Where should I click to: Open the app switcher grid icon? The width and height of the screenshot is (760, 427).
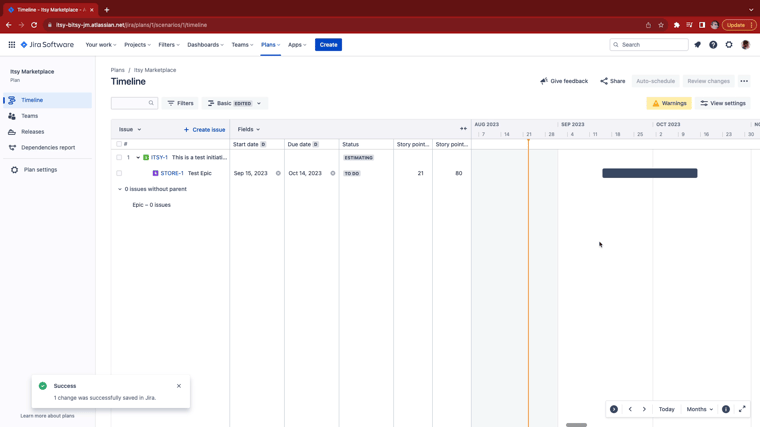point(12,45)
